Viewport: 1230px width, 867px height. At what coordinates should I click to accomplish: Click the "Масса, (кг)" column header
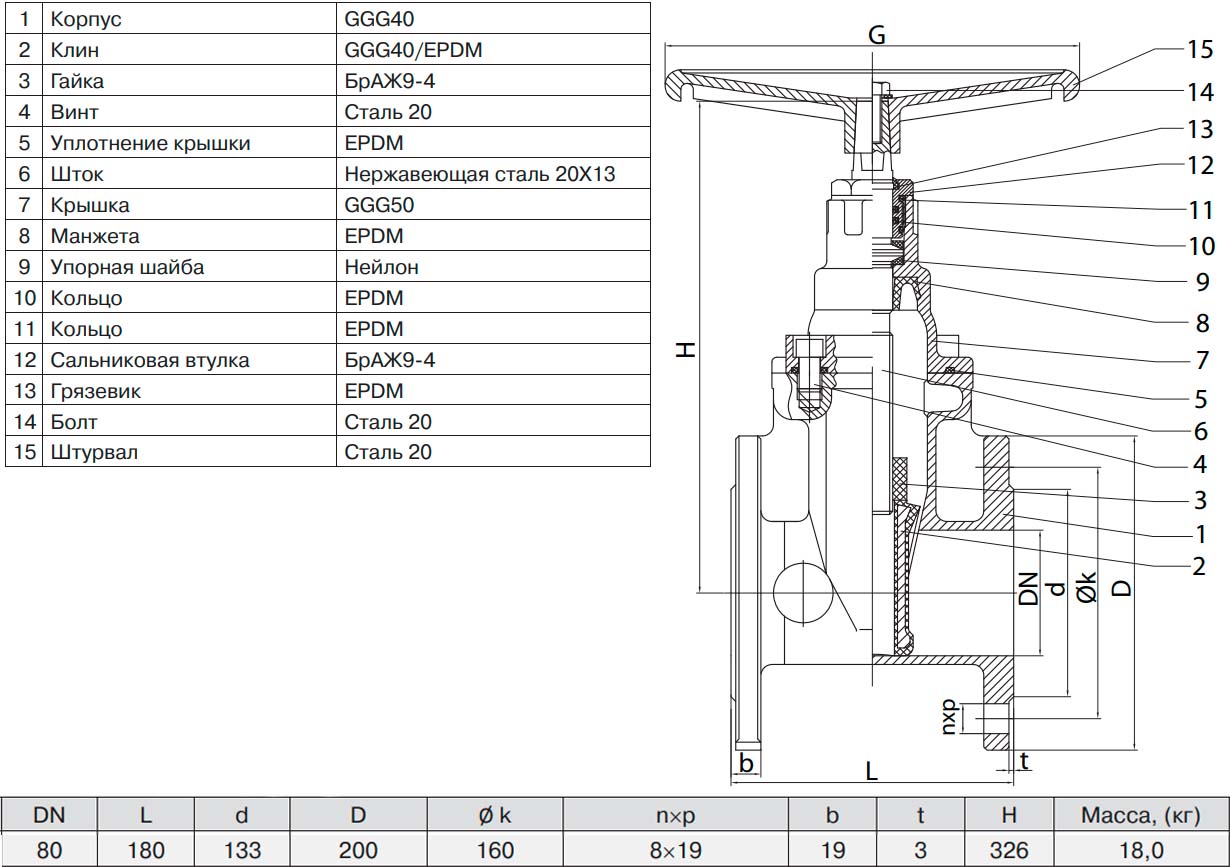coord(1140,815)
